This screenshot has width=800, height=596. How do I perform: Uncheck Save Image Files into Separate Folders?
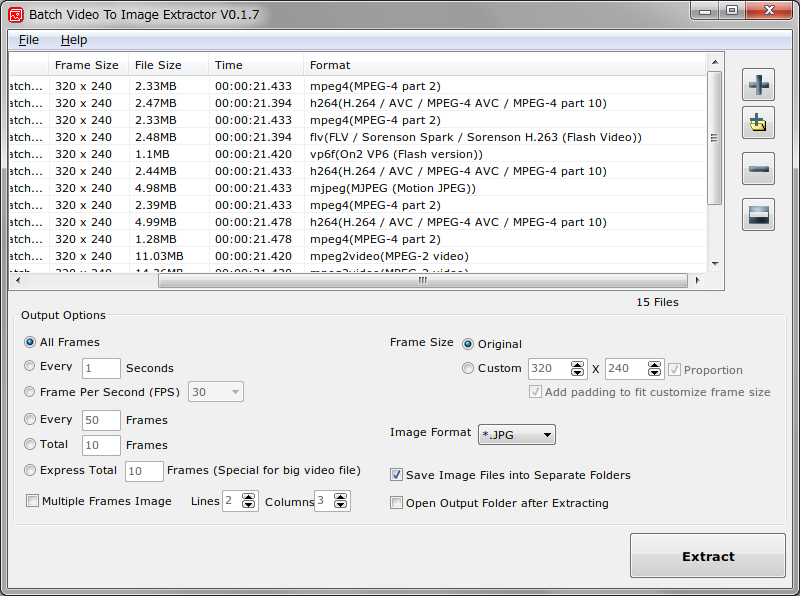pyautogui.click(x=396, y=475)
